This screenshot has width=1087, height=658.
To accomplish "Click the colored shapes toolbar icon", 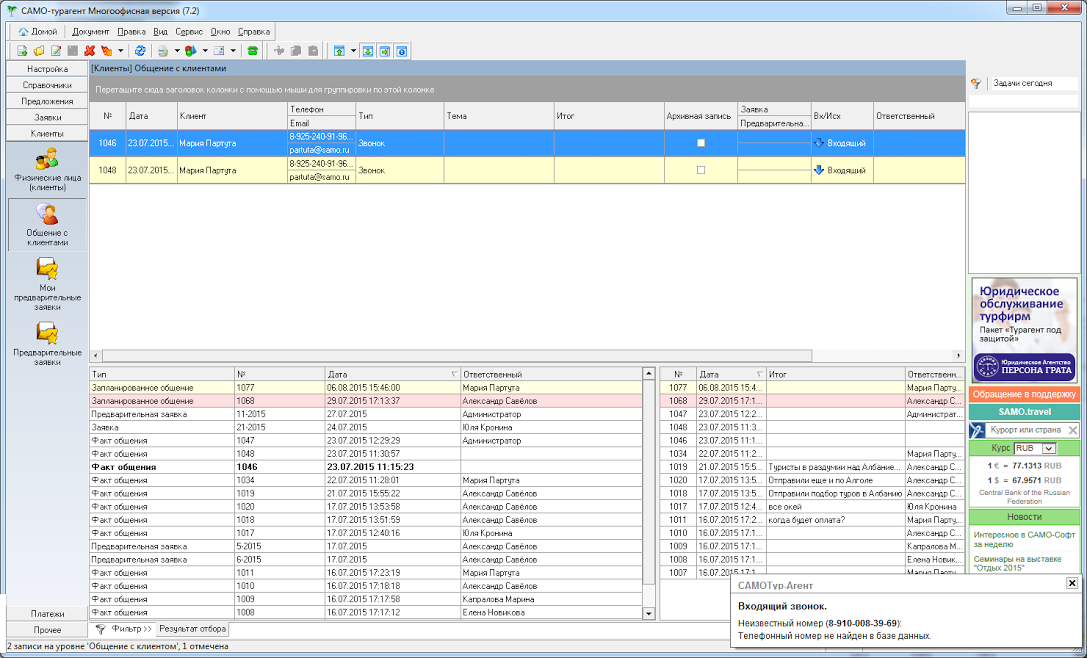I will click(x=191, y=51).
